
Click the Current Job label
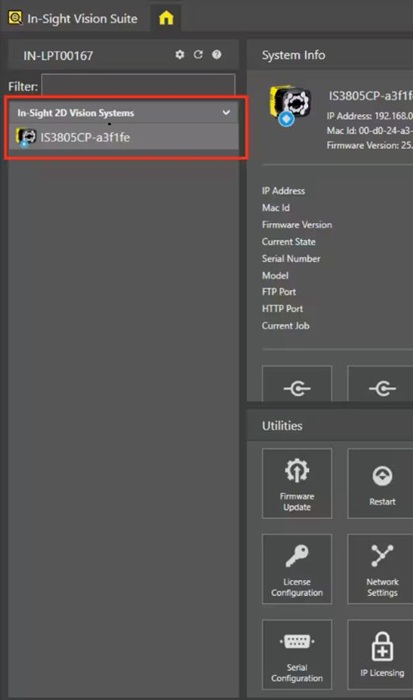coord(285,325)
